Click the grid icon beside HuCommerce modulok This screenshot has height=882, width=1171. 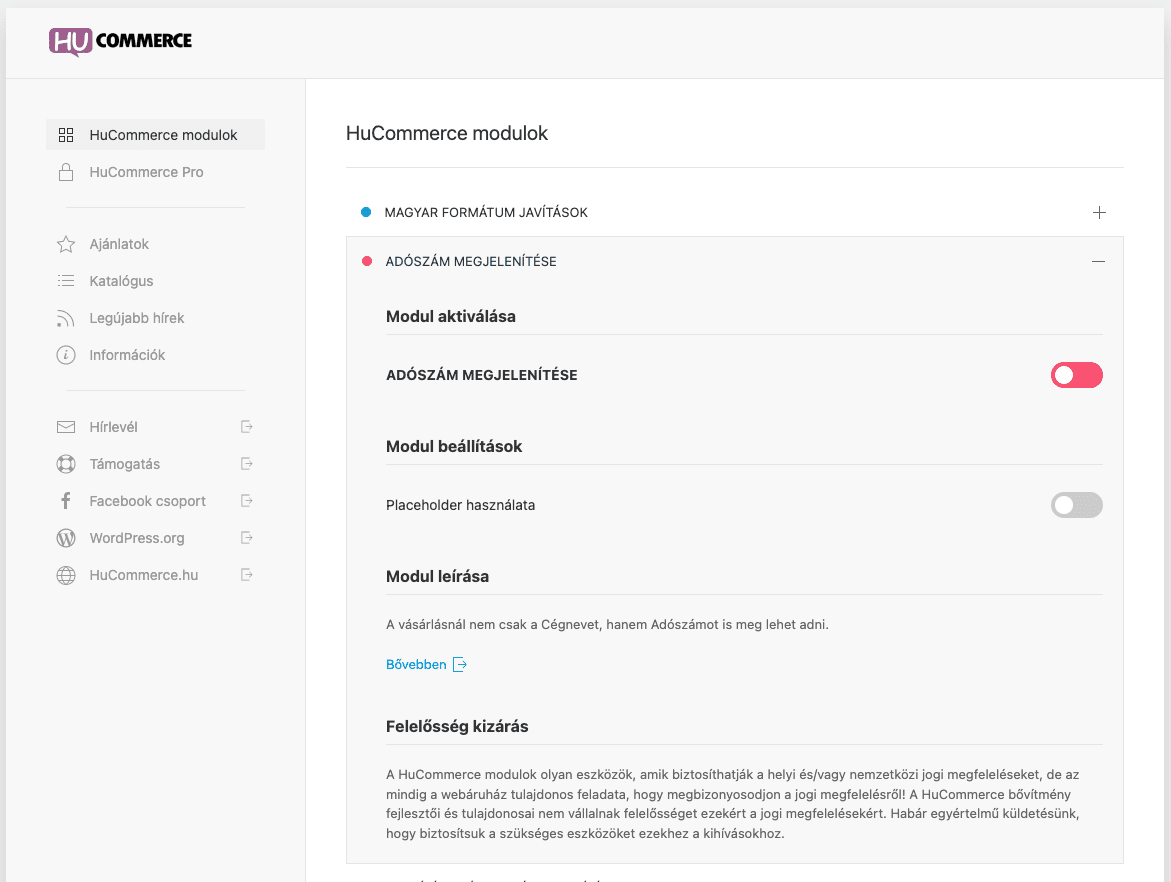click(66, 135)
